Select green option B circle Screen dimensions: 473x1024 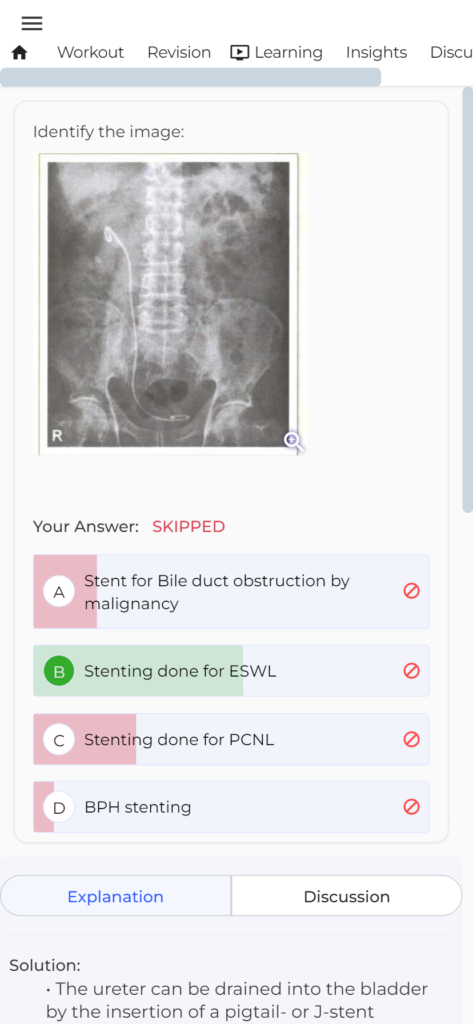coord(59,671)
